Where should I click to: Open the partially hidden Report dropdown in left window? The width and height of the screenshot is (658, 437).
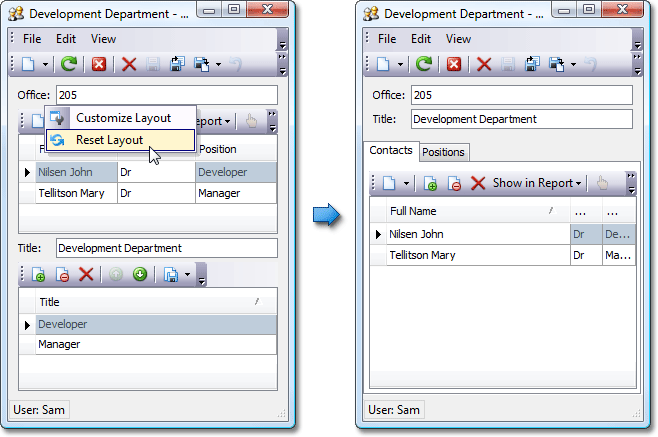pyautogui.click(x=214, y=121)
